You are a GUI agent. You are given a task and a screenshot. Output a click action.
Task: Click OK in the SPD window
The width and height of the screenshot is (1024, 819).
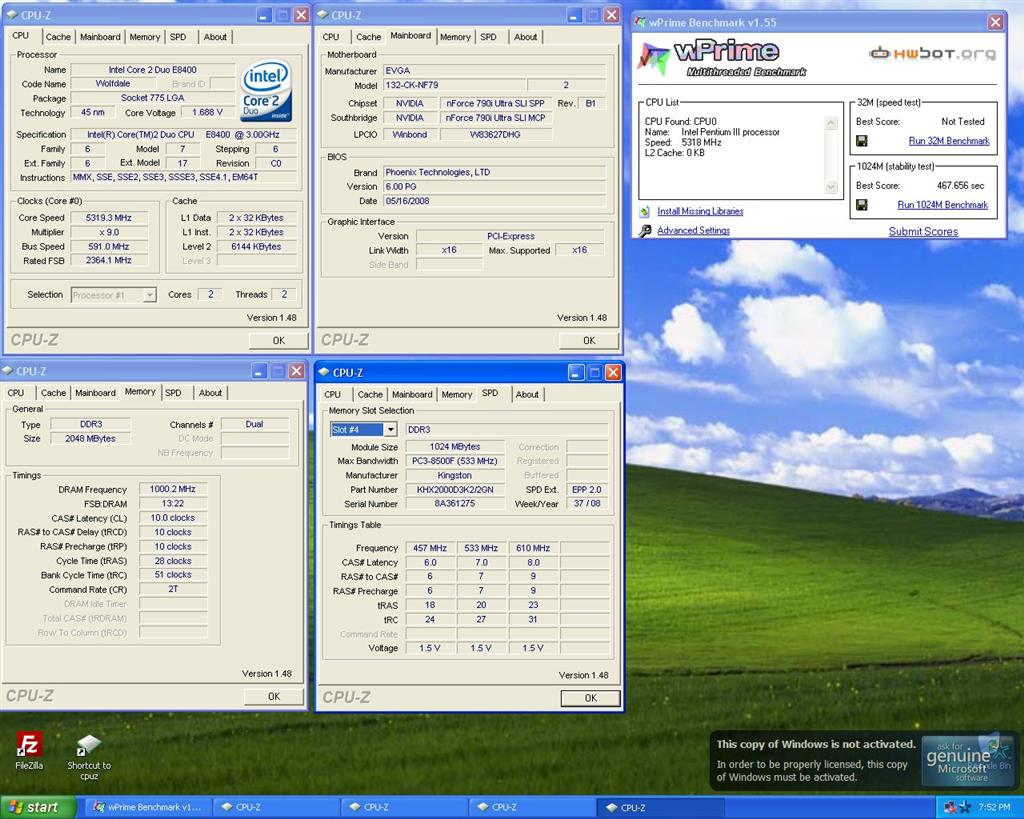590,698
